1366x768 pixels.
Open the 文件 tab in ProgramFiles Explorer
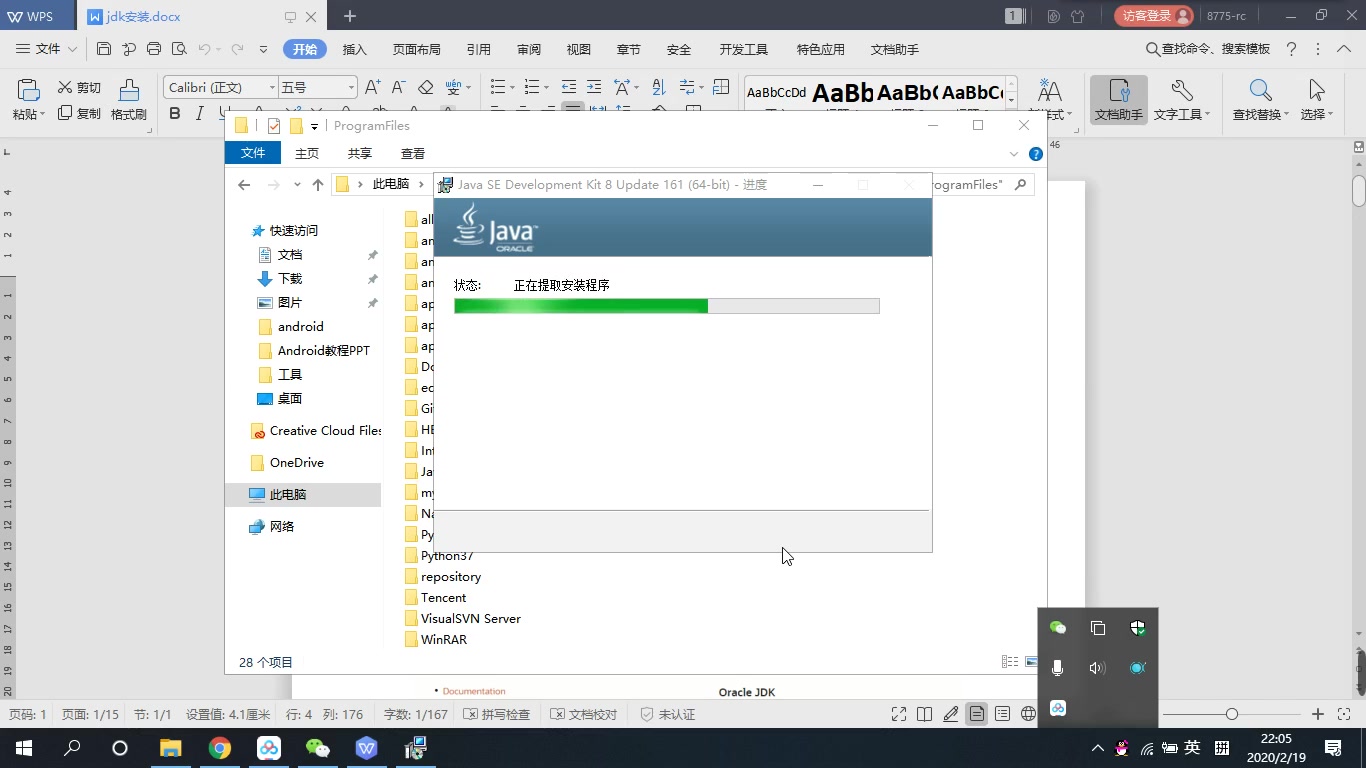(x=253, y=153)
